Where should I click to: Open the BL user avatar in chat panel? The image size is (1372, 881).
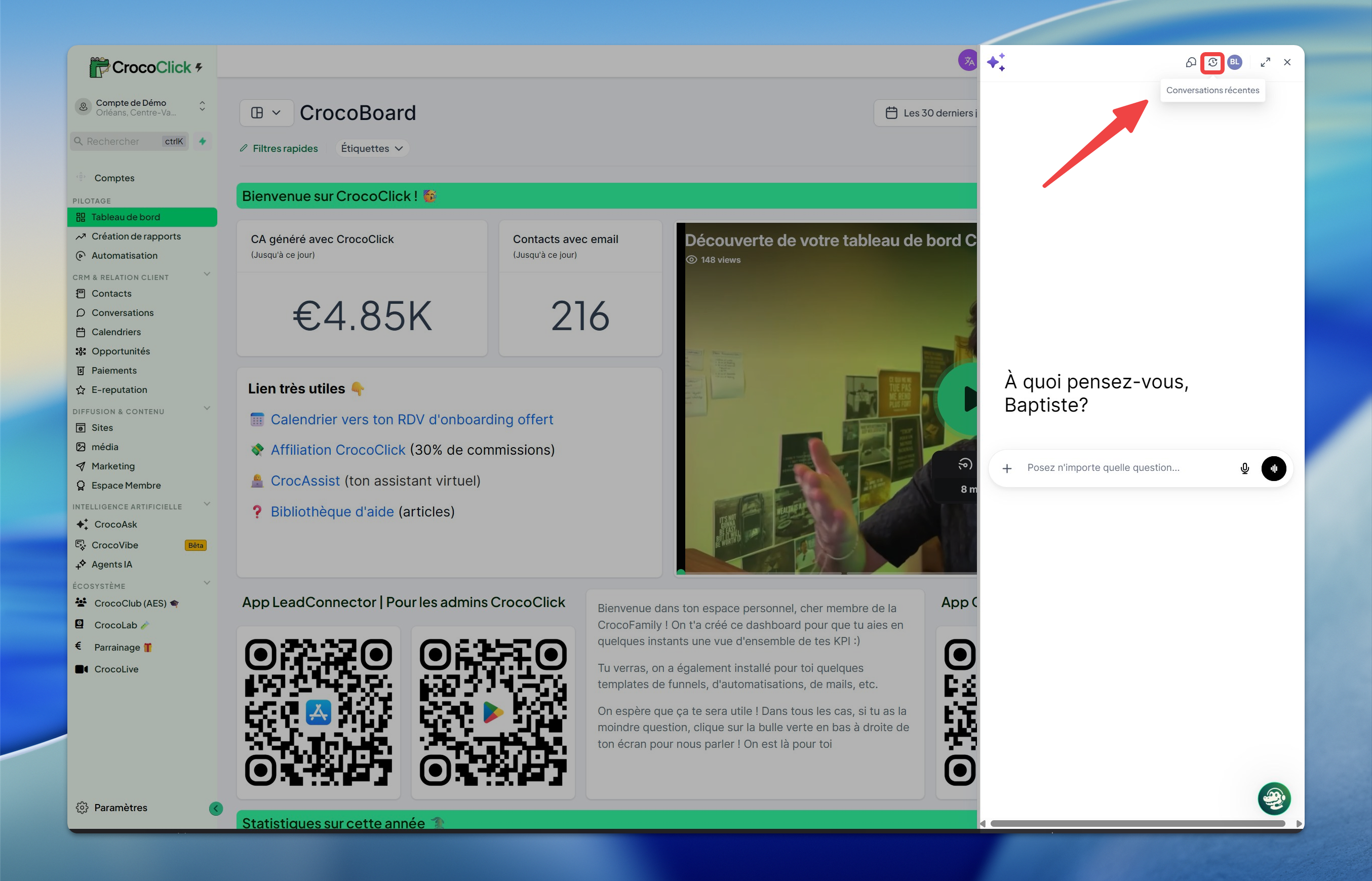tap(1235, 62)
